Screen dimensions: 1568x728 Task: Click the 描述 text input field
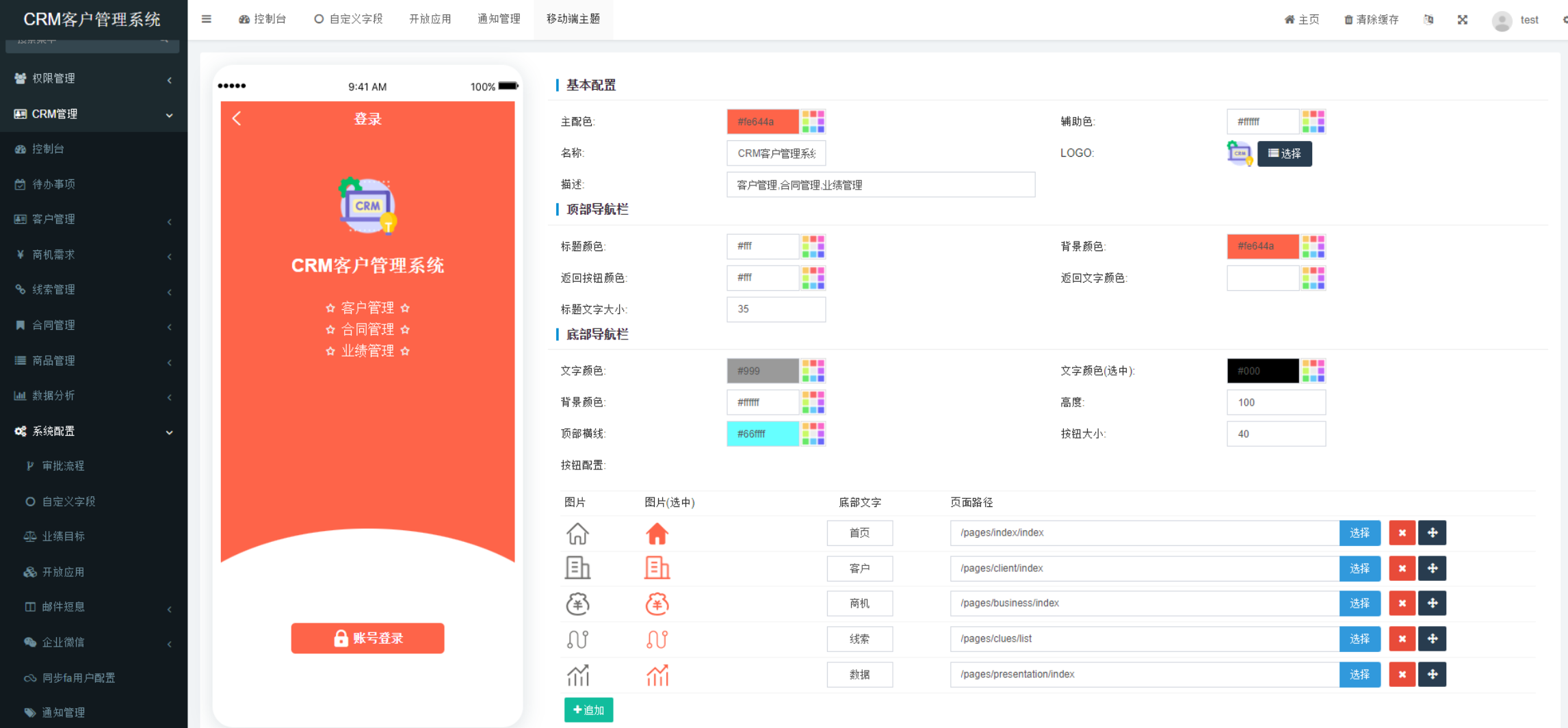click(x=880, y=185)
